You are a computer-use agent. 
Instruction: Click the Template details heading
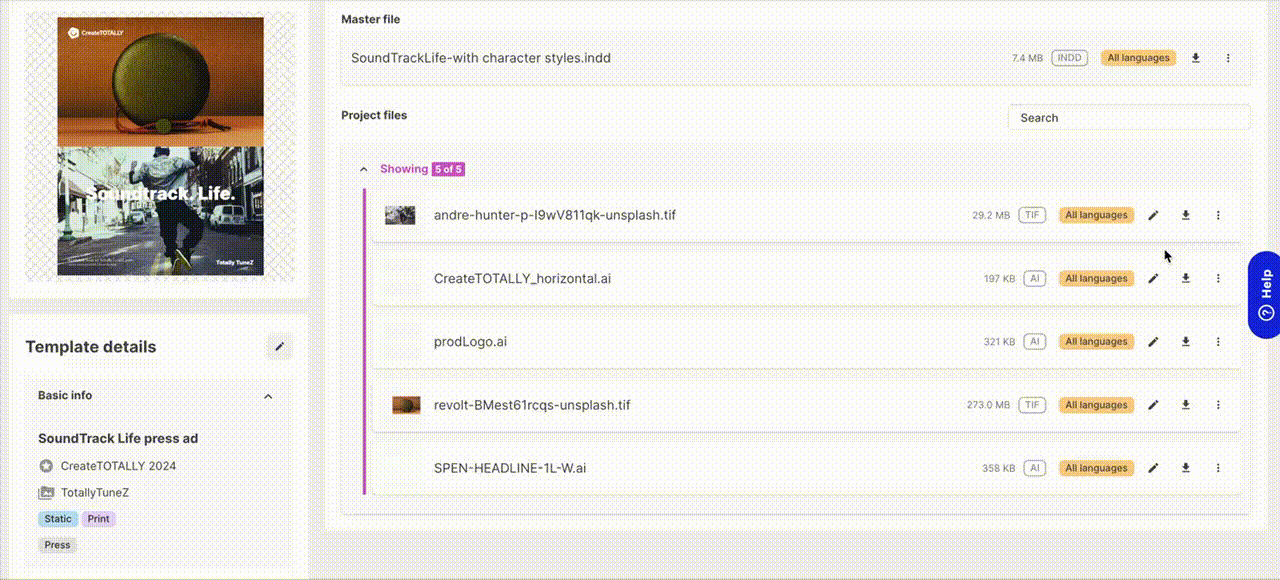coord(91,347)
